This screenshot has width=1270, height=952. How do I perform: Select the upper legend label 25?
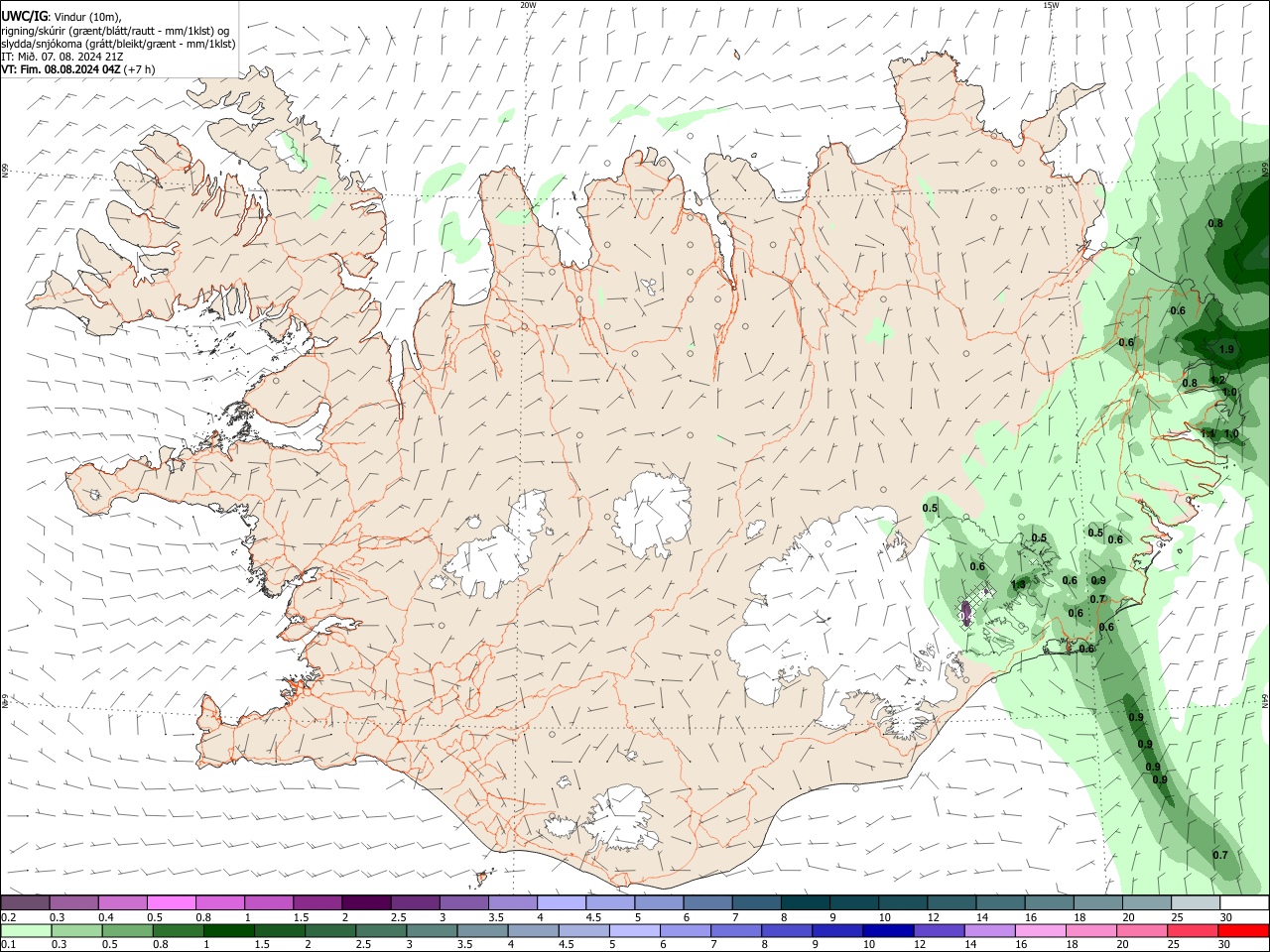click(1178, 917)
